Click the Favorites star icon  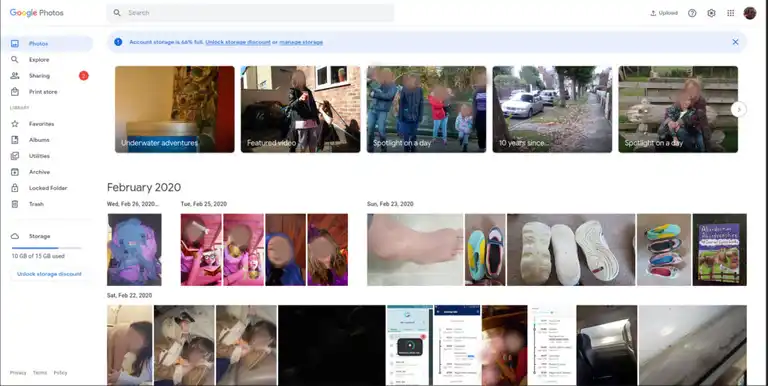tap(15, 124)
